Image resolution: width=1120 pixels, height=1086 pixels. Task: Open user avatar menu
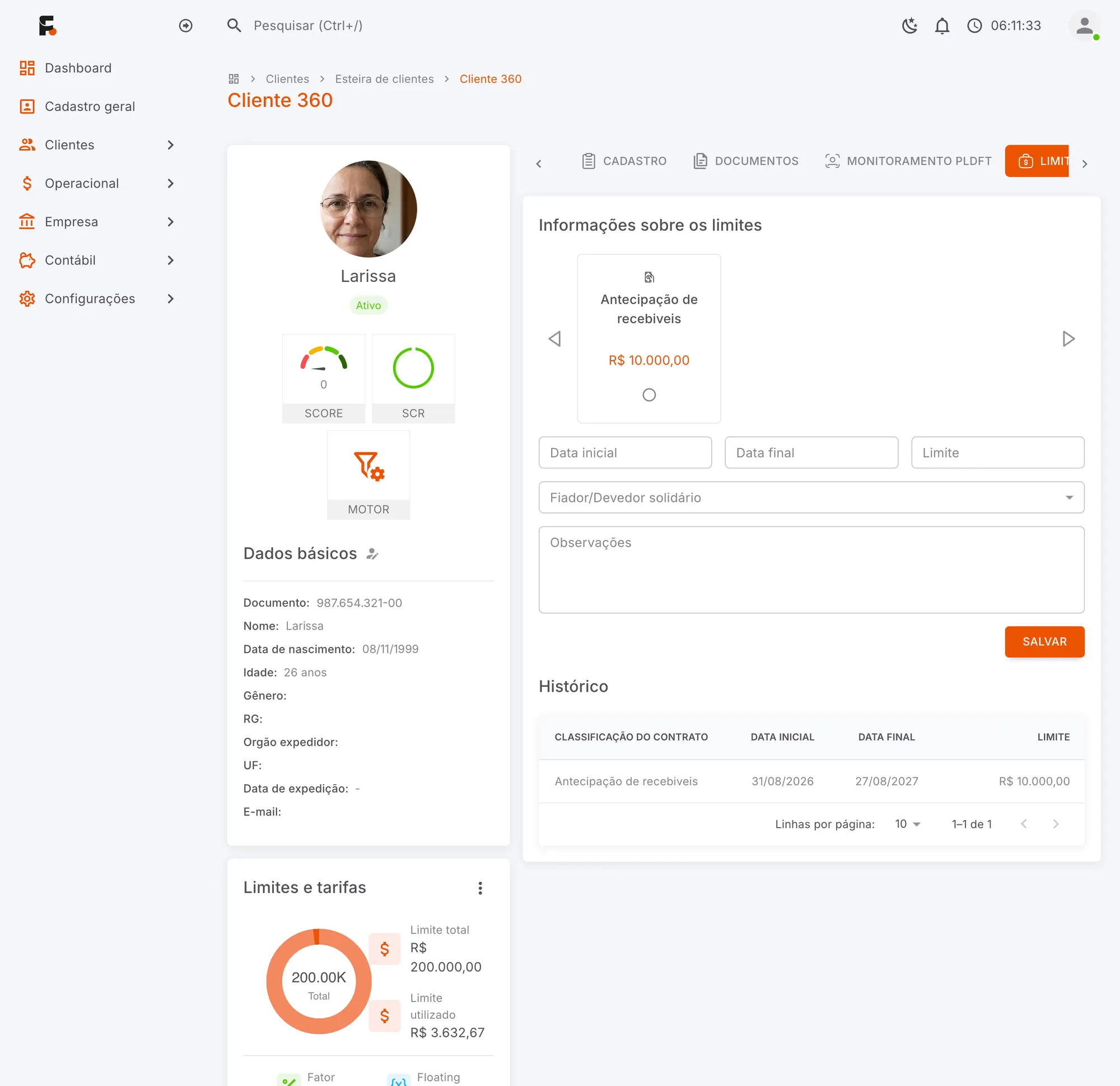click(1085, 26)
